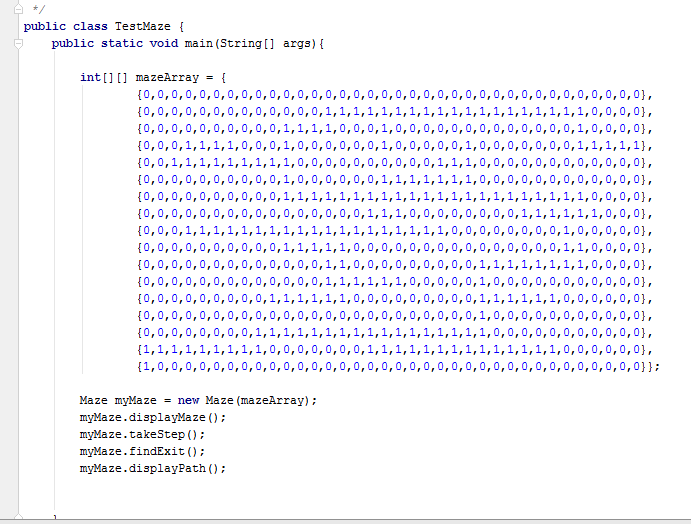691x524 pixels.
Task: Click the 'int[][]' type keyword
Action: pos(102,77)
